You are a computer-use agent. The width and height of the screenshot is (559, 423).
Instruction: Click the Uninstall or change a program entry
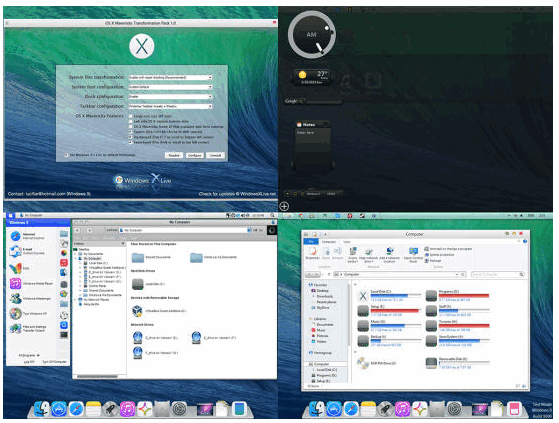pos(448,249)
